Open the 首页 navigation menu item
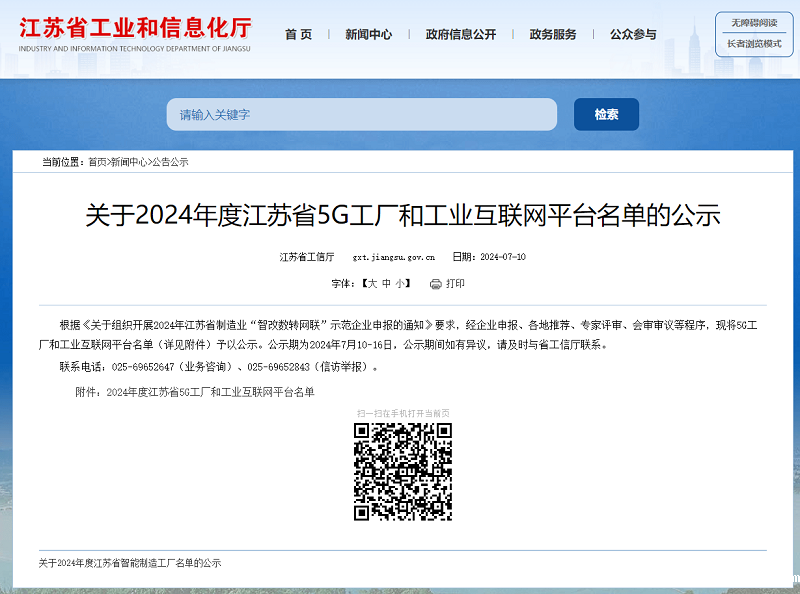The width and height of the screenshot is (800, 594). [298, 35]
